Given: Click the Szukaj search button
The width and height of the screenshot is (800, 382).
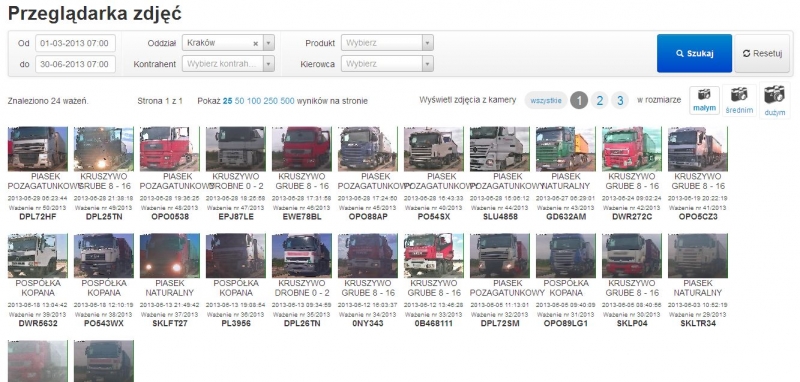Looking at the screenshot, I should click(694, 54).
